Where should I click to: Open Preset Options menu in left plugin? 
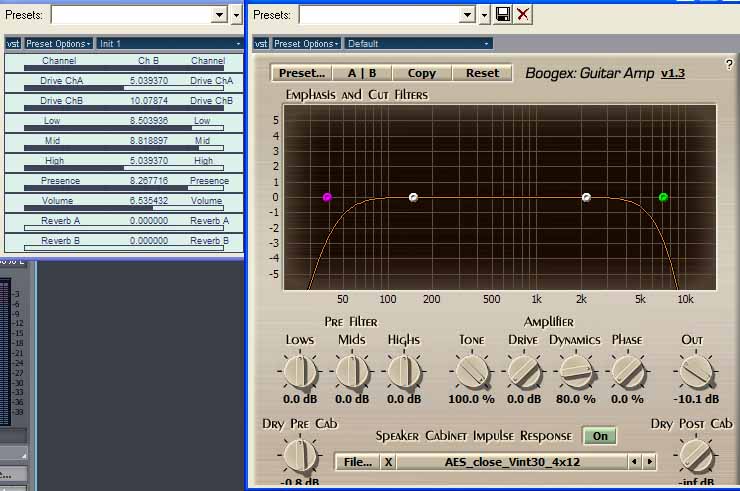pos(58,43)
